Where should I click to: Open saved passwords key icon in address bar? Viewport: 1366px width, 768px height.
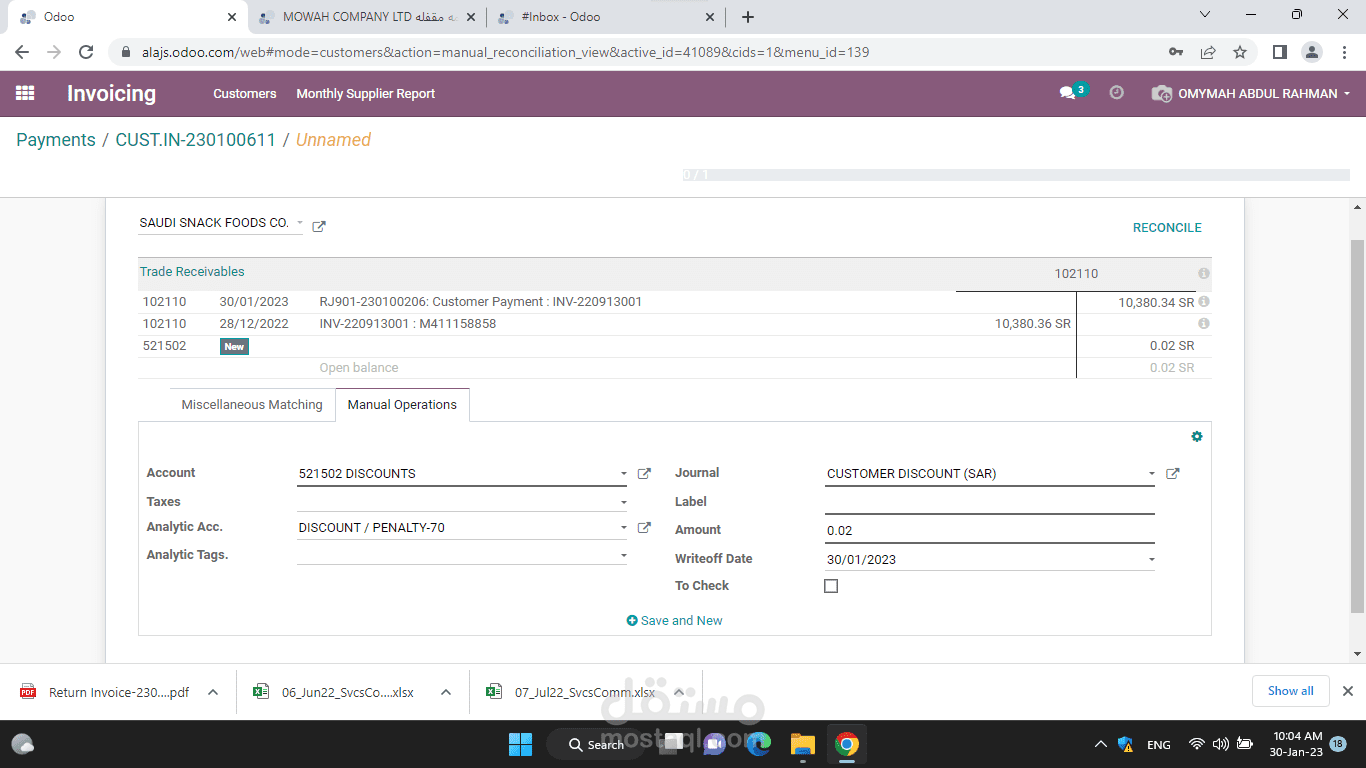coord(1176,52)
